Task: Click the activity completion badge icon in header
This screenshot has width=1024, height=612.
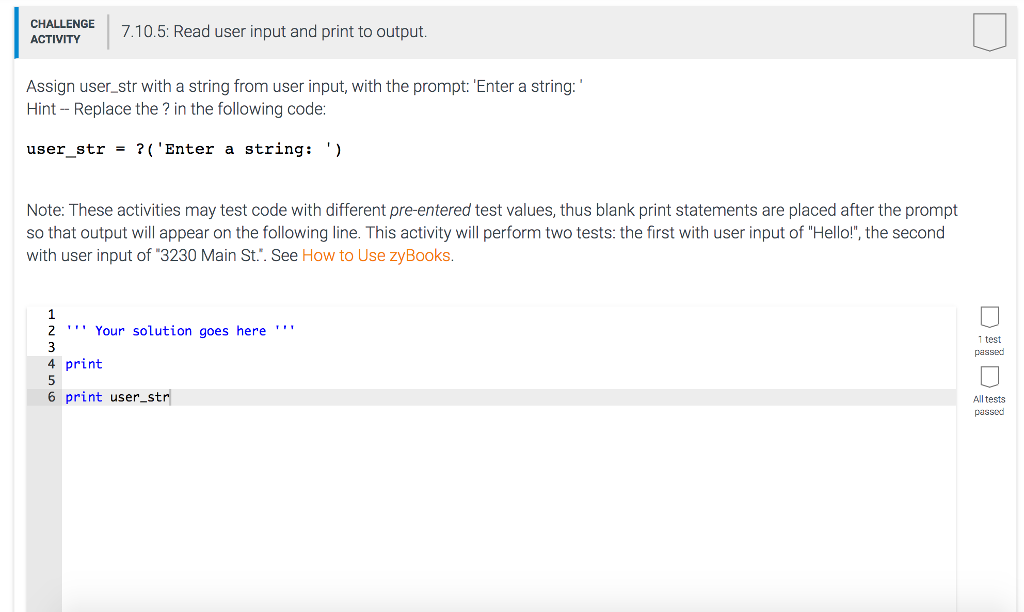Action: coord(989,31)
